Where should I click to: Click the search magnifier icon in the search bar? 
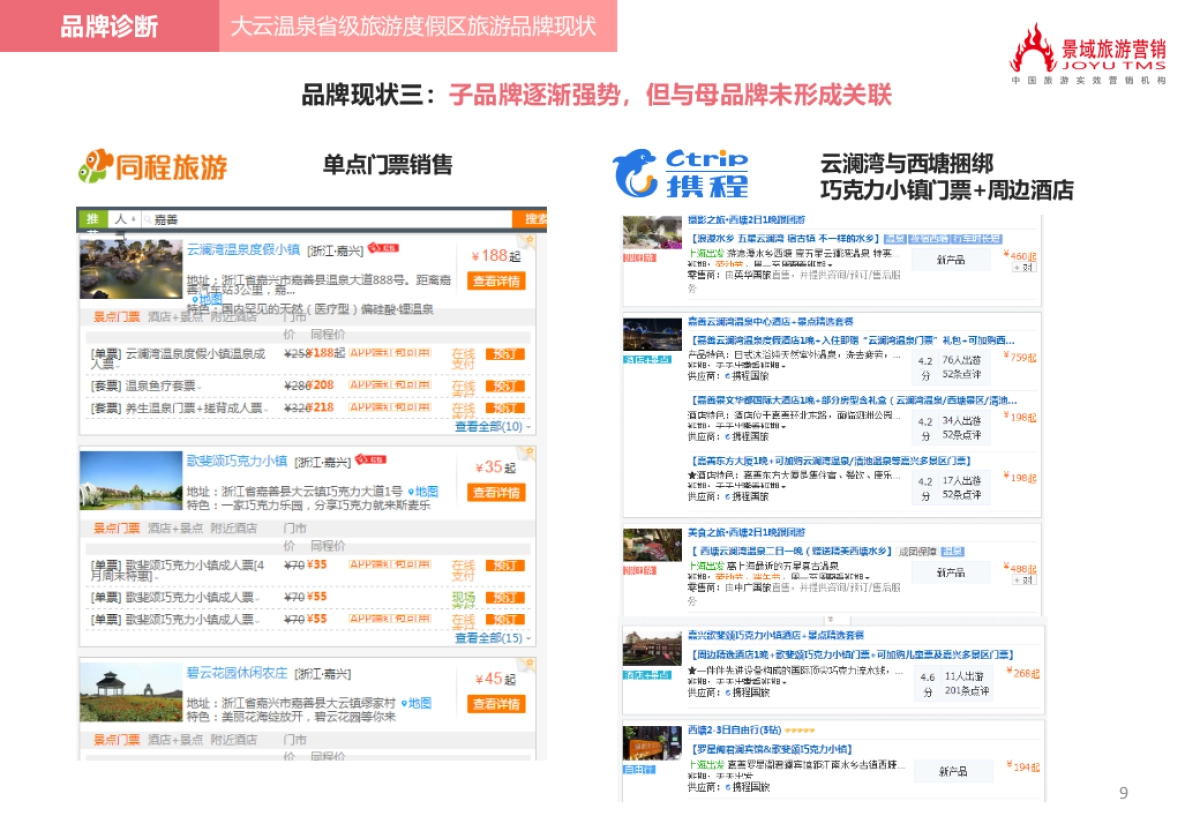point(147,217)
